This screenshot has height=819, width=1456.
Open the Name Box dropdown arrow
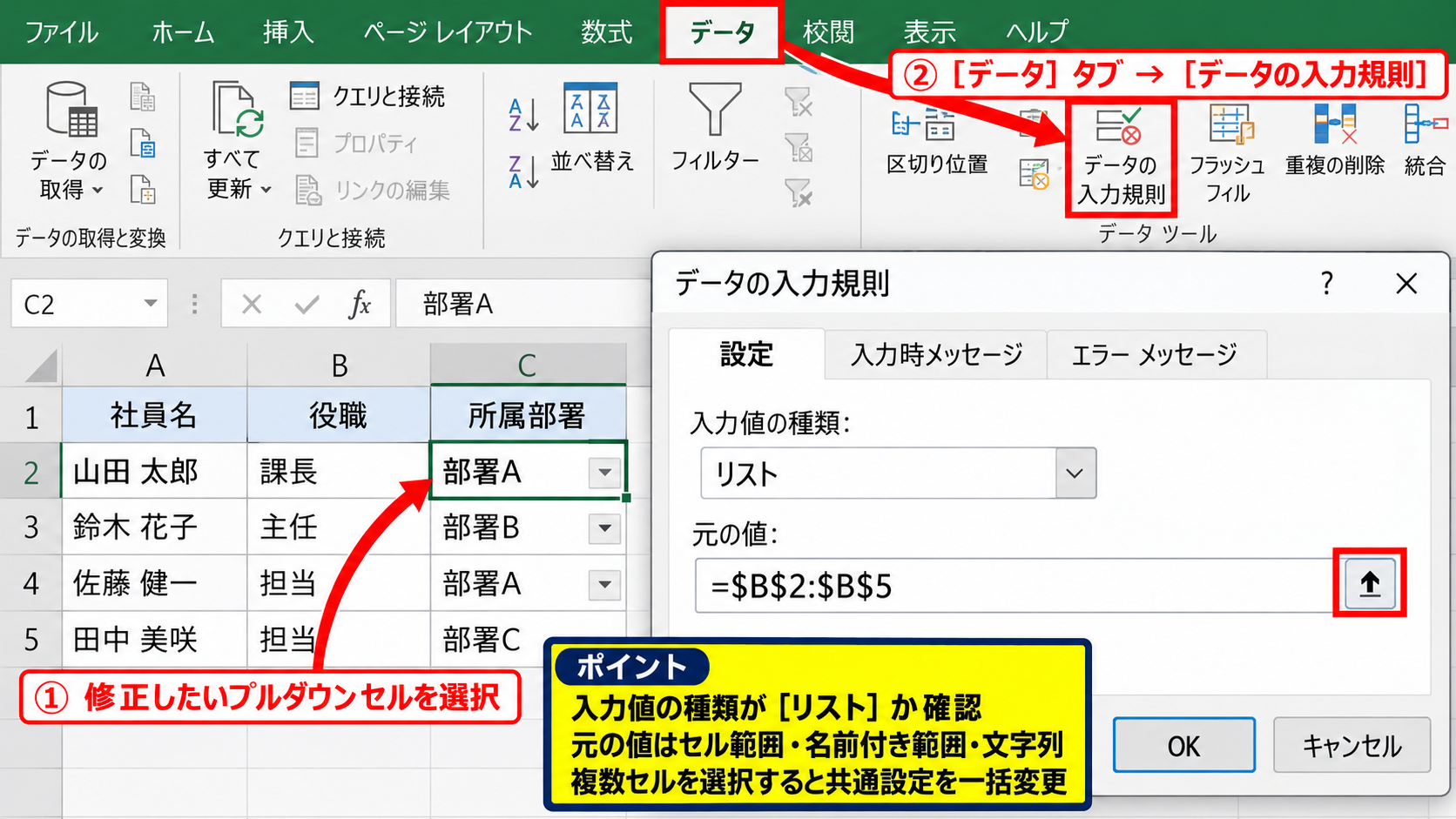[151, 304]
